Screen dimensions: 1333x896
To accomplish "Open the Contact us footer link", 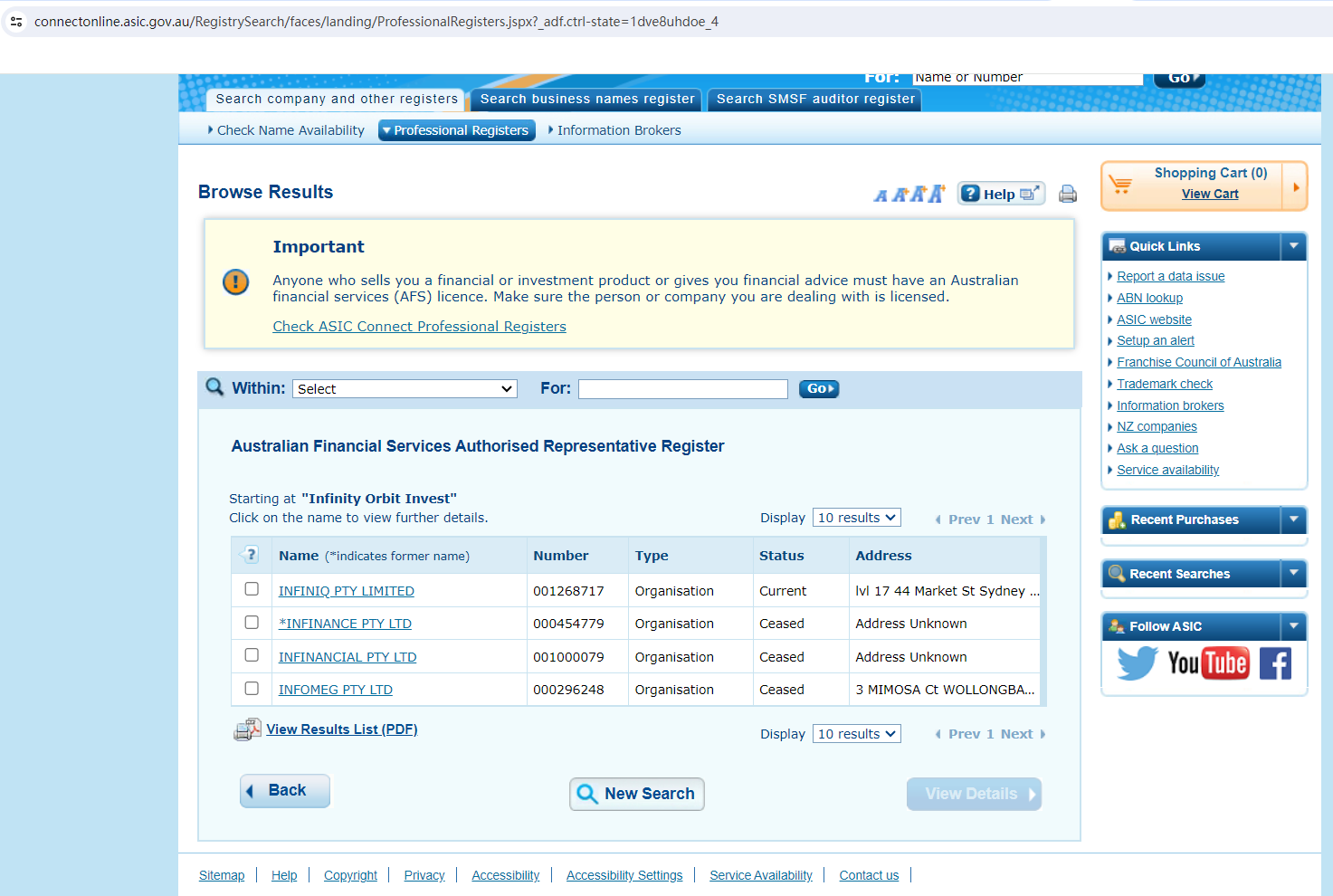I will coord(869,875).
